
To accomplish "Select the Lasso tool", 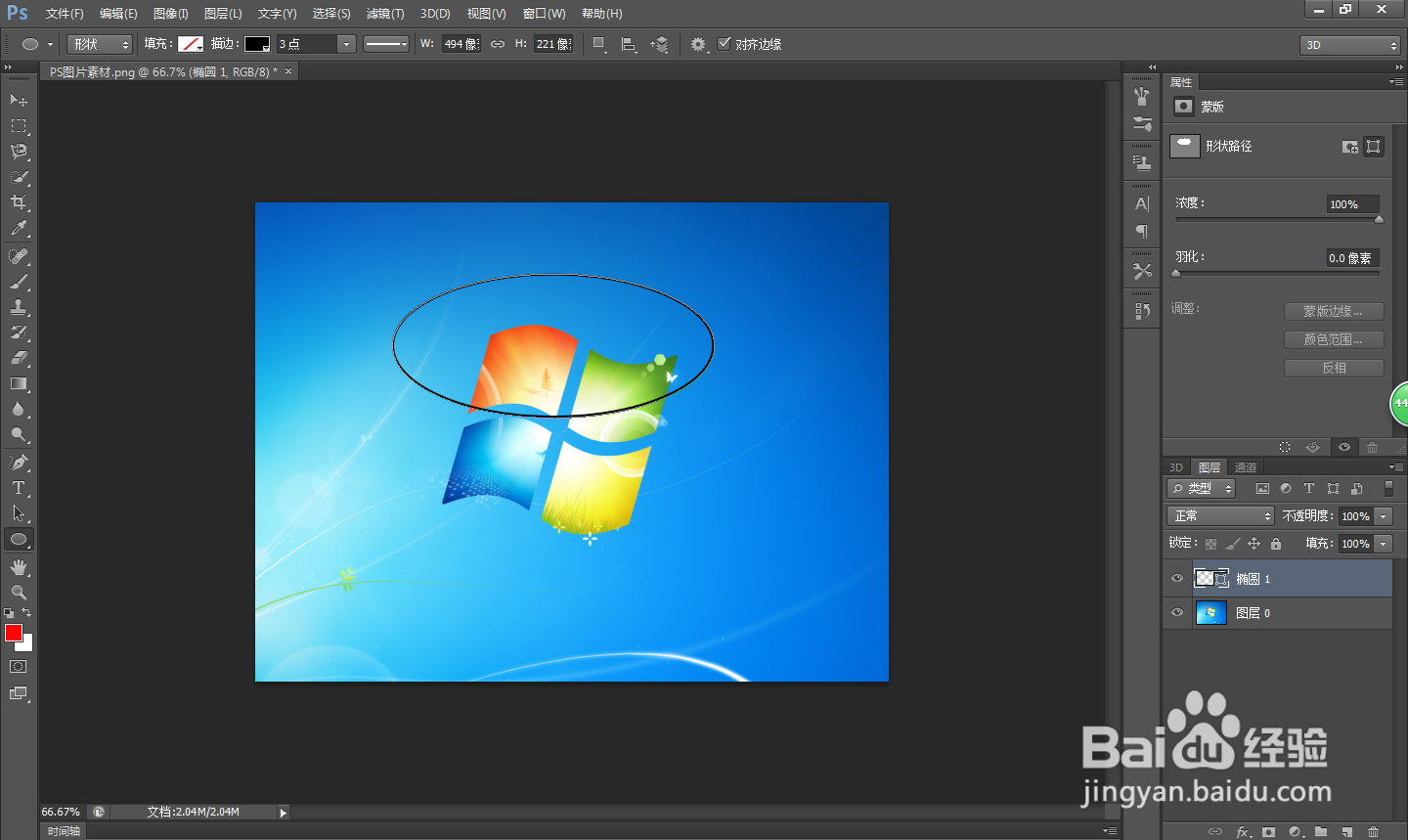I will [19, 151].
